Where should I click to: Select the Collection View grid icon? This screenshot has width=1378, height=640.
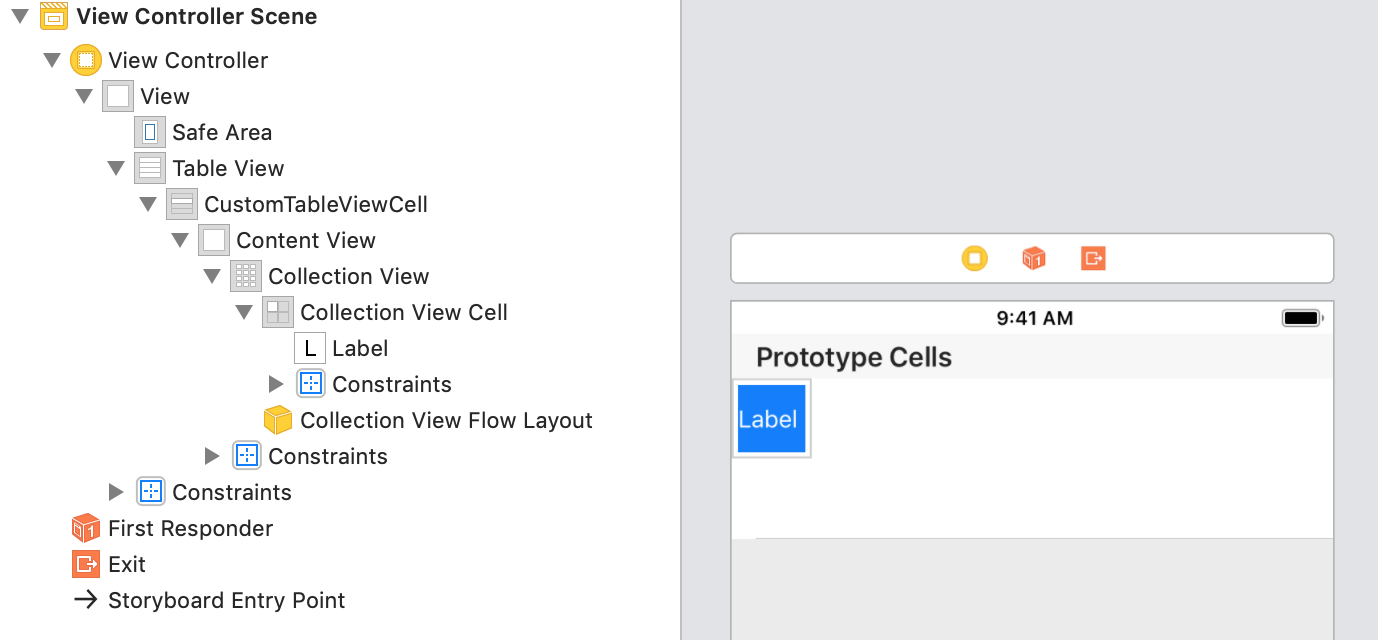246,276
